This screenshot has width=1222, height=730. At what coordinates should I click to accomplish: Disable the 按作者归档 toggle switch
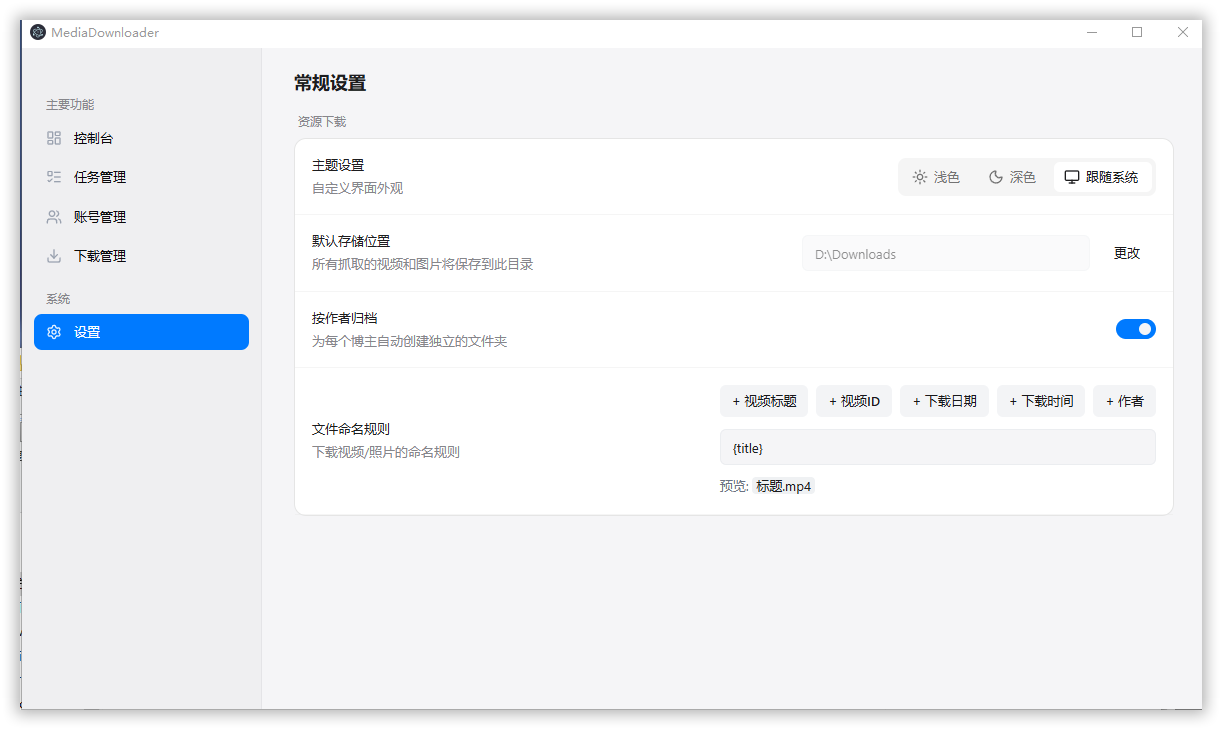[x=1135, y=329]
